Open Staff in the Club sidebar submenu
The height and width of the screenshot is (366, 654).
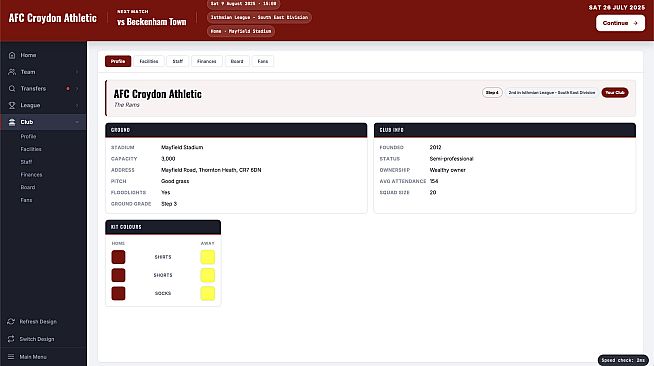(x=26, y=162)
